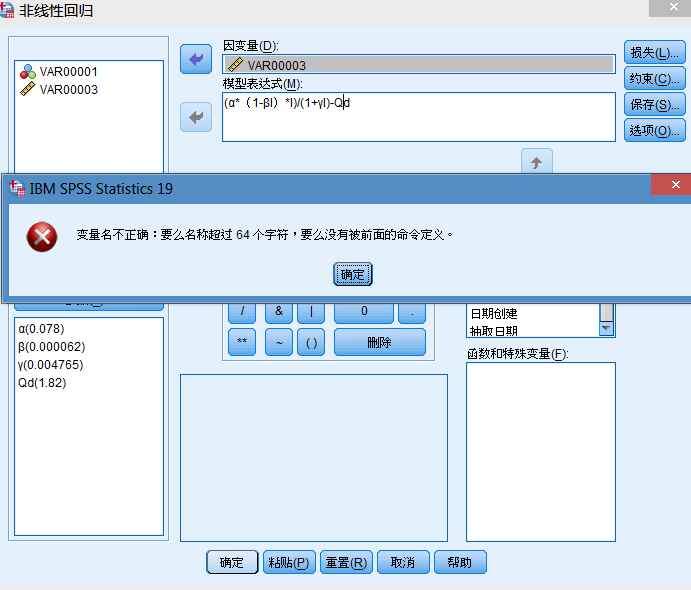Click the Help (帮助) button

tap(460, 562)
